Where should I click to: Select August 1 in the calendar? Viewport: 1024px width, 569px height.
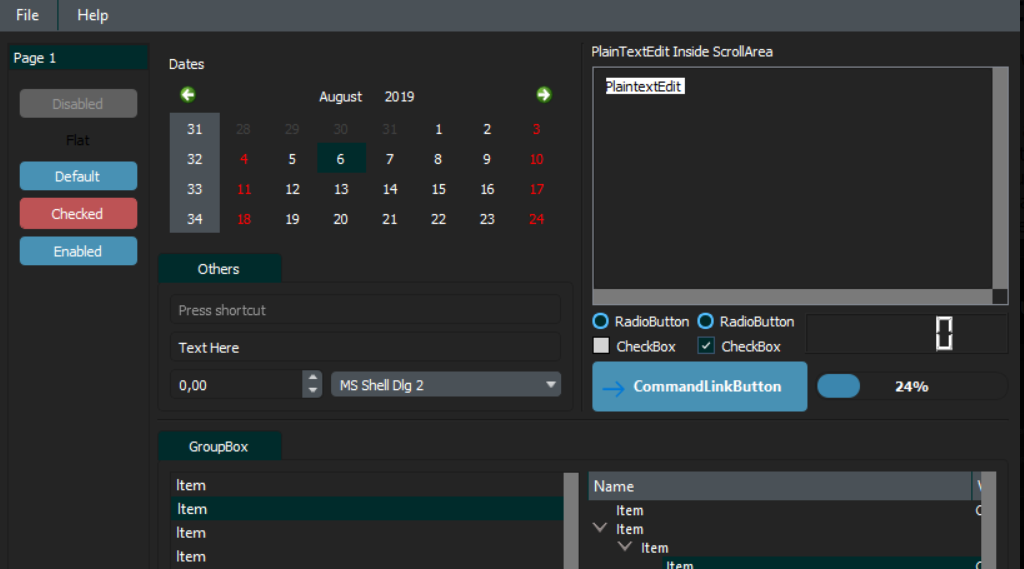point(438,129)
